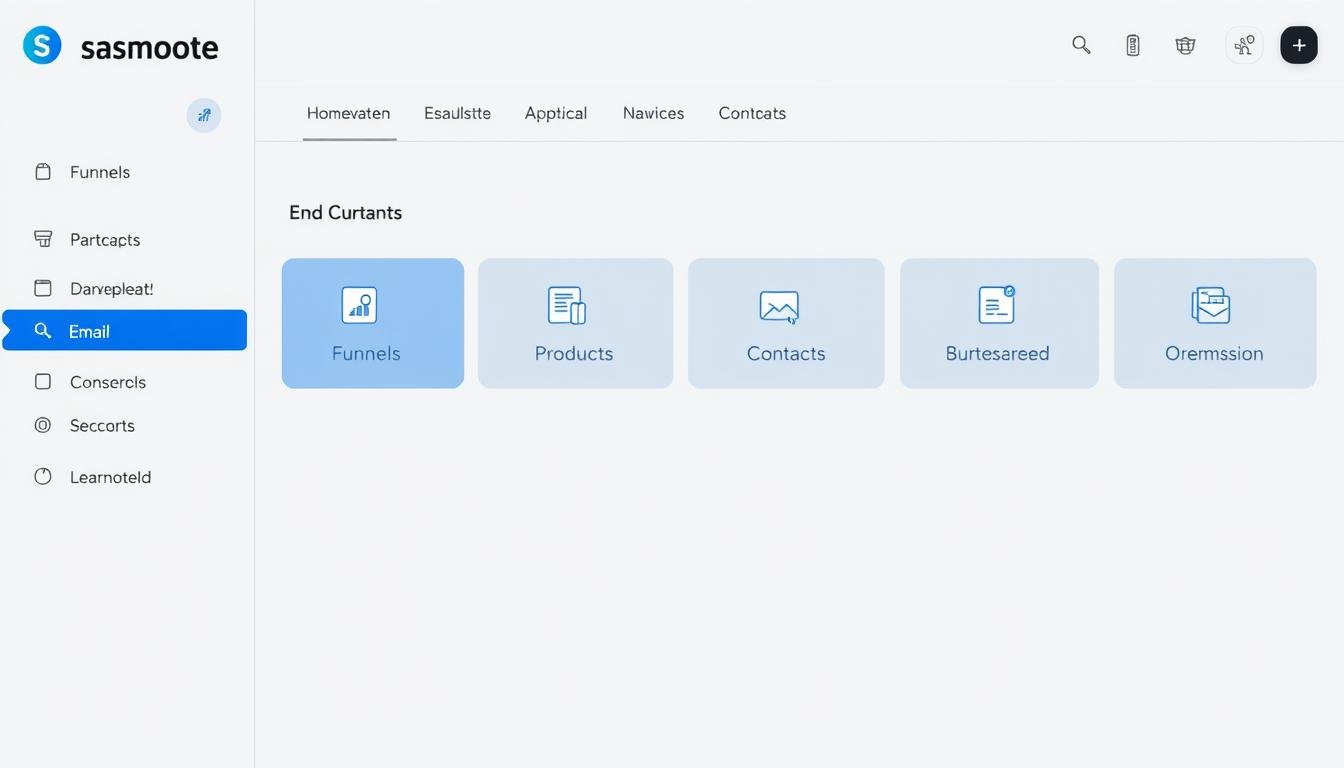Screen dimensions: 1344x768
Task: Click the chart icon on the Funnels card
Action: pyautogui.click(x=359, y=304)
